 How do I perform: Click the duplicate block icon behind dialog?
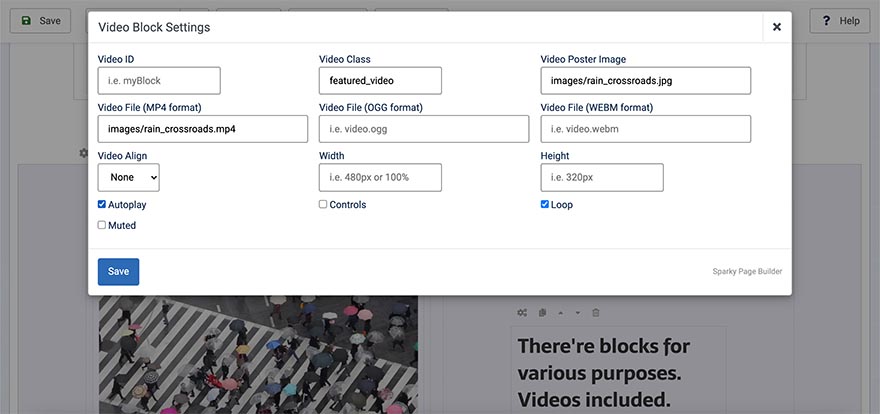click(x=542, y=312)
